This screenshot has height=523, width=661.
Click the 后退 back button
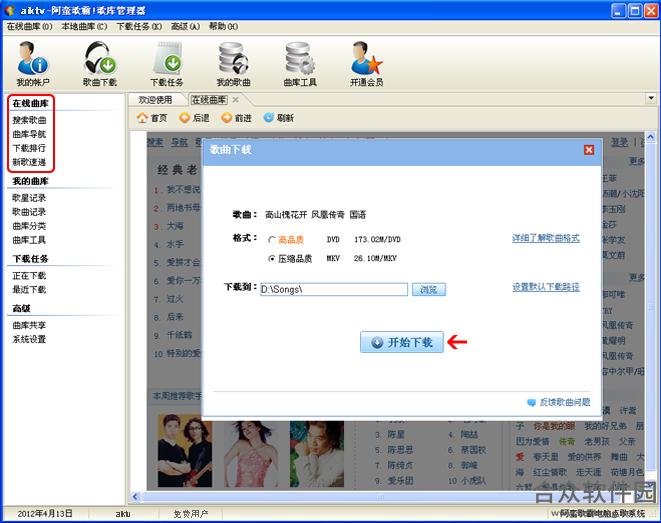click(x=194, y=118)
